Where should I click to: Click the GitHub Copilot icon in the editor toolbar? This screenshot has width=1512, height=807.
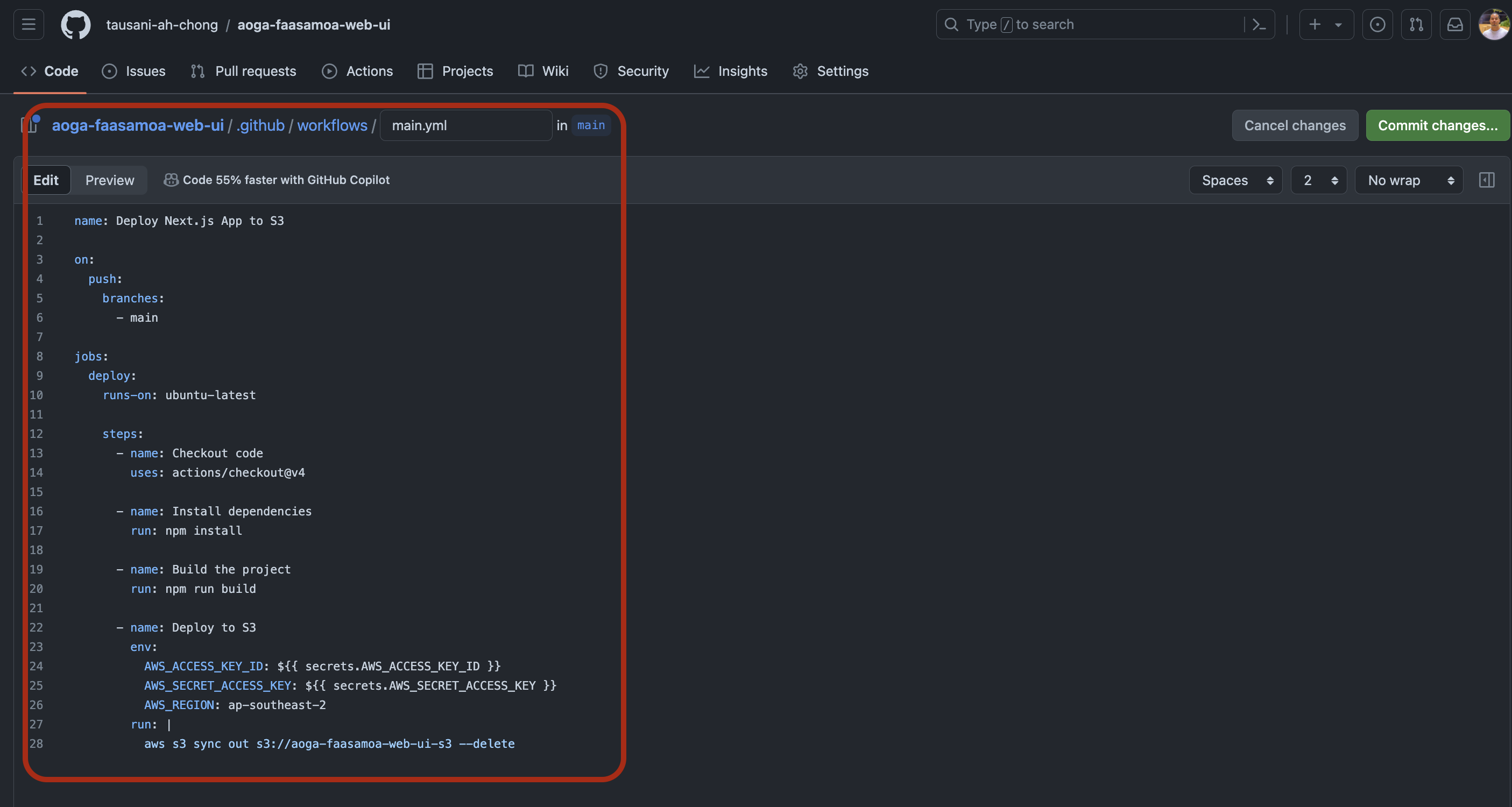tap(170, 180)
